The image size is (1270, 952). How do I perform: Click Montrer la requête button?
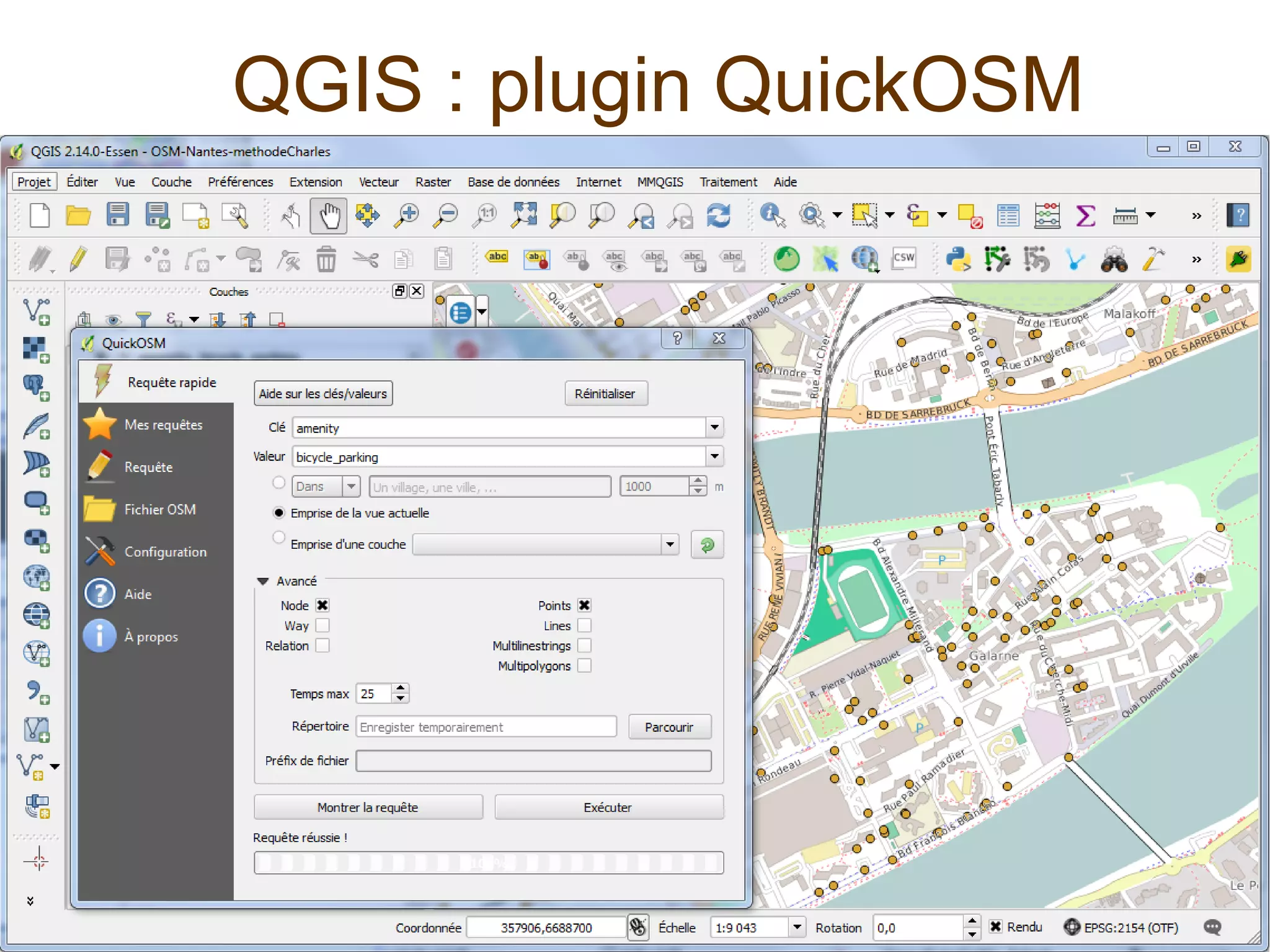click(368, 807)
